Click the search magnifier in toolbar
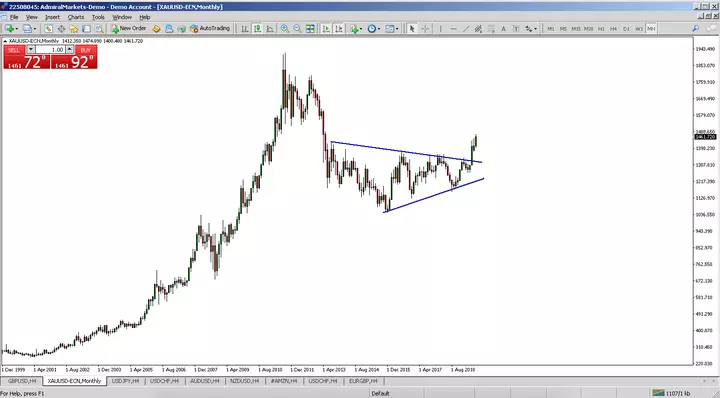The height and width of the screenshot is (398, 720). 696,28
